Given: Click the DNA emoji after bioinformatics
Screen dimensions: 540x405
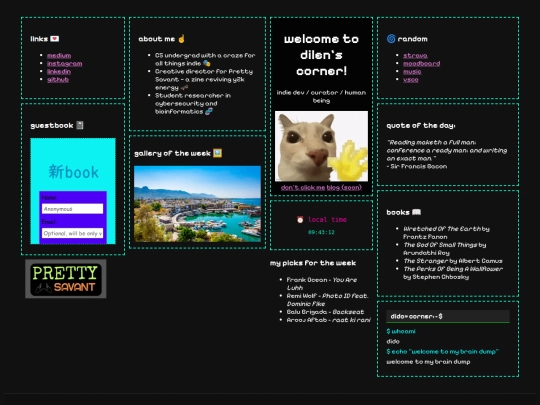Looking at the screenshot, I should (209, 111).
